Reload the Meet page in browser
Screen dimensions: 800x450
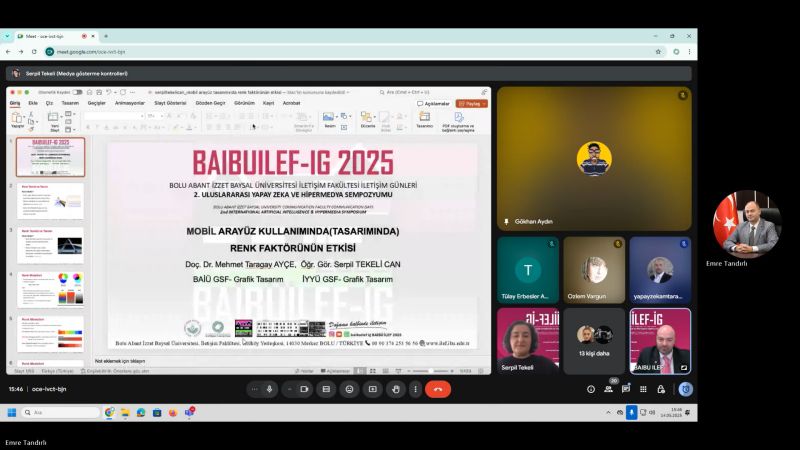coord(34,52)
